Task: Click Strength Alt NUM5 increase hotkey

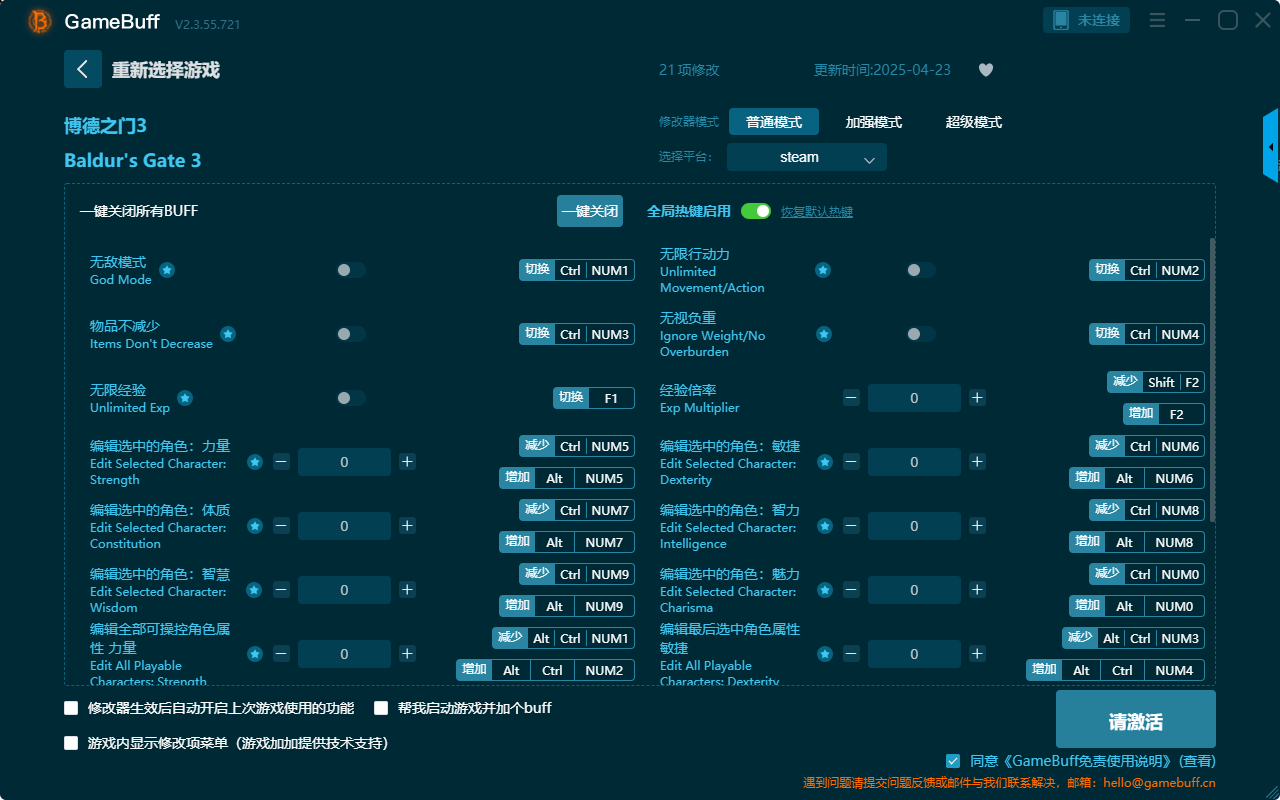Action: (567, 478)
